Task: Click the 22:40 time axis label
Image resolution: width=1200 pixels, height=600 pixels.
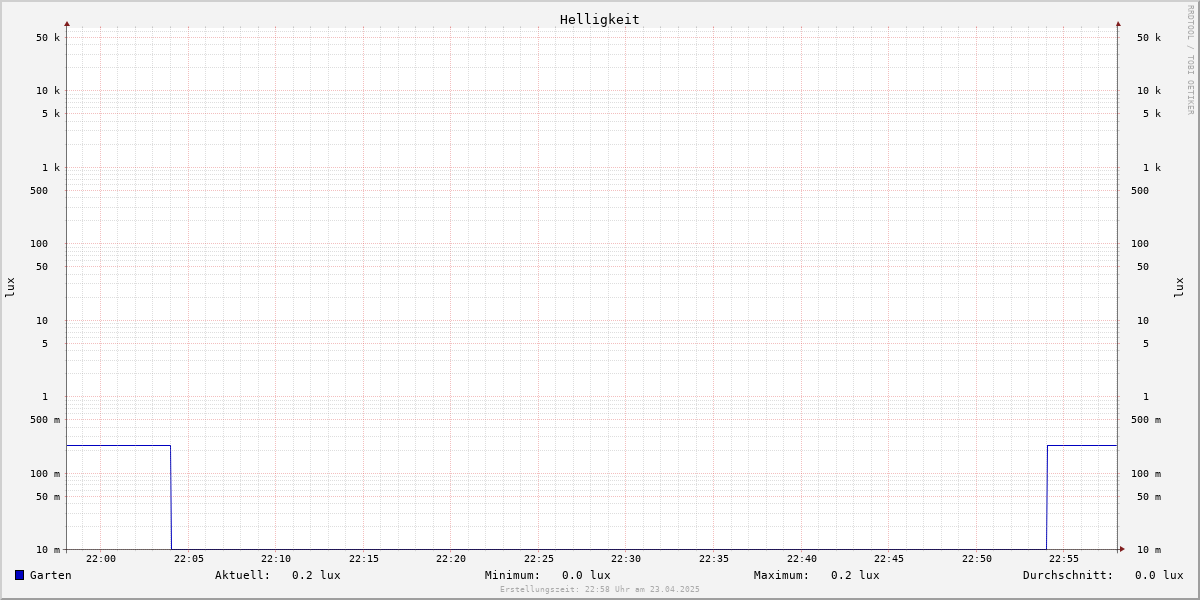Action: (x=802, y=559)
